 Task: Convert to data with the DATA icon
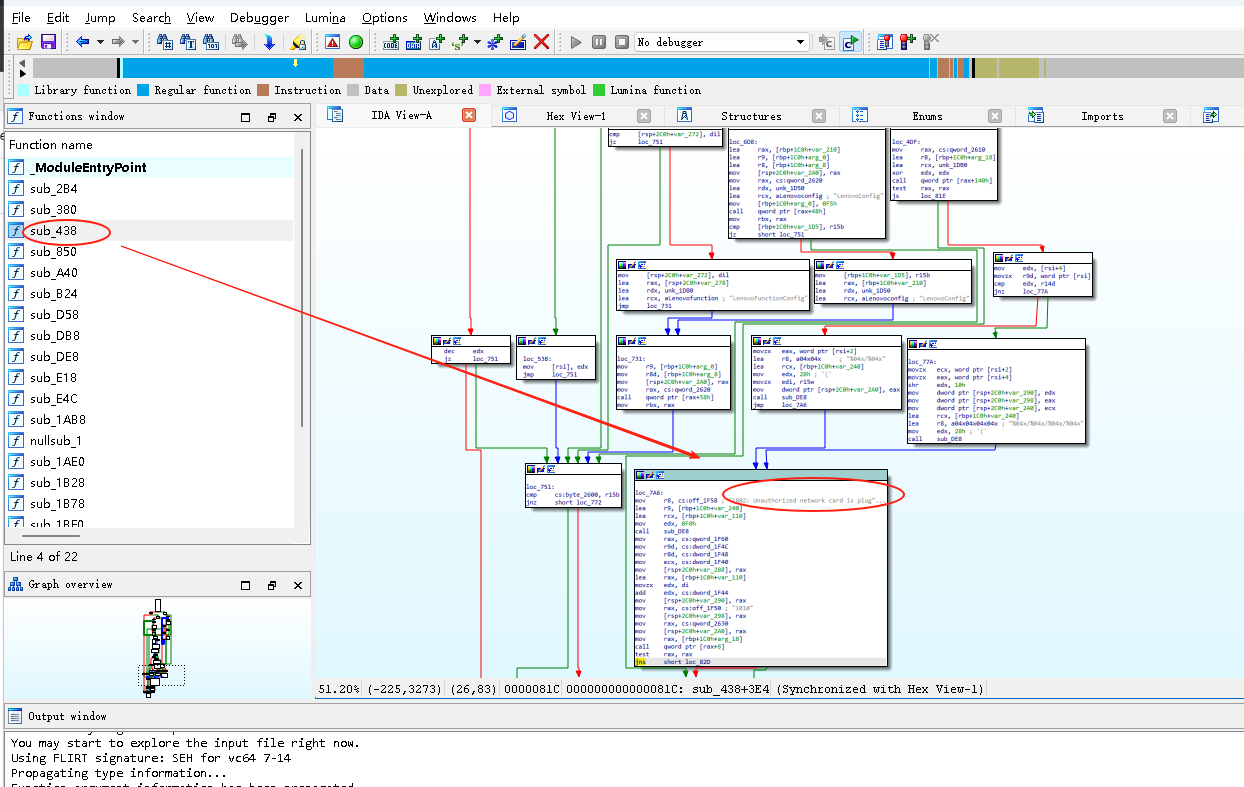[414, 42]
